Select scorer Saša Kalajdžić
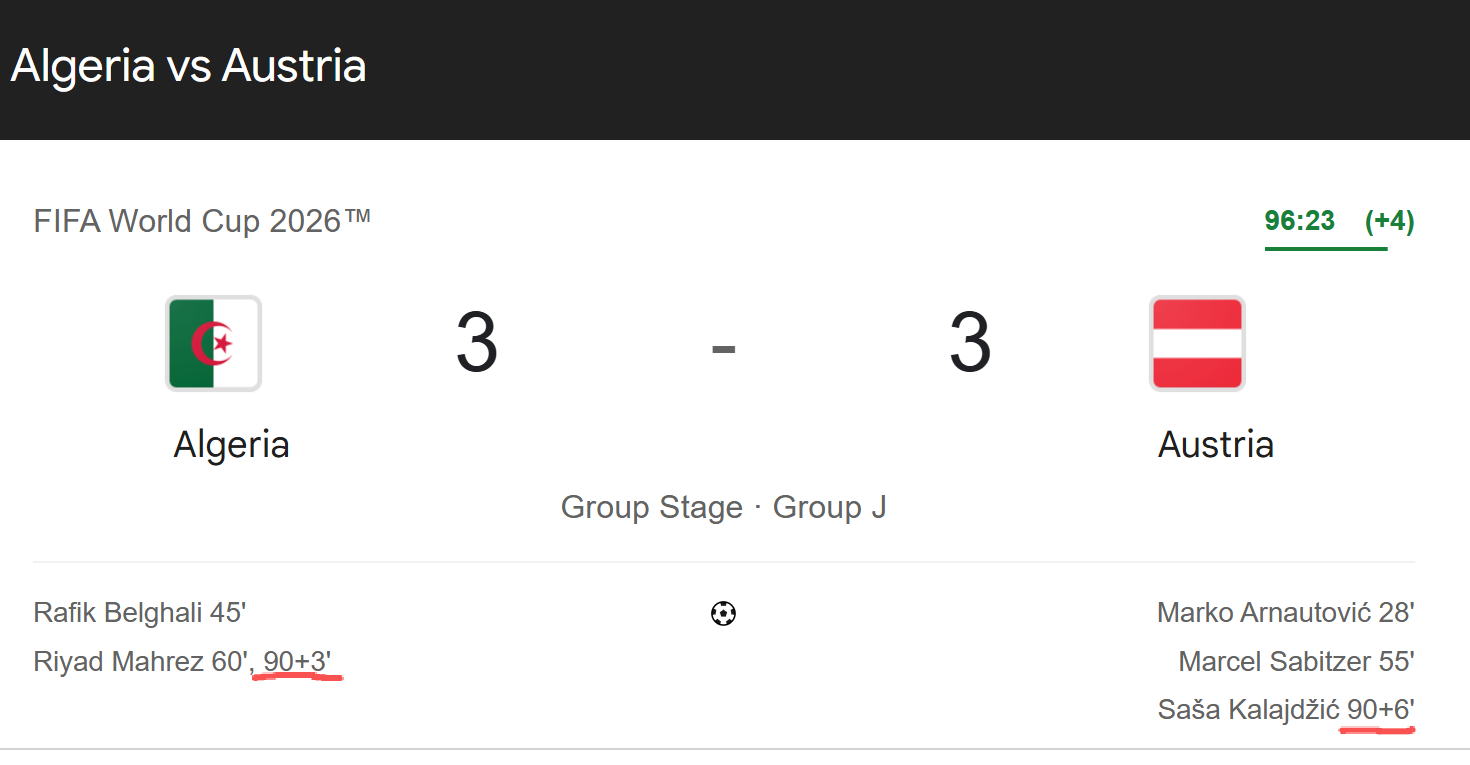This screenshot has width=1470, height=765. pos(1248,710)
